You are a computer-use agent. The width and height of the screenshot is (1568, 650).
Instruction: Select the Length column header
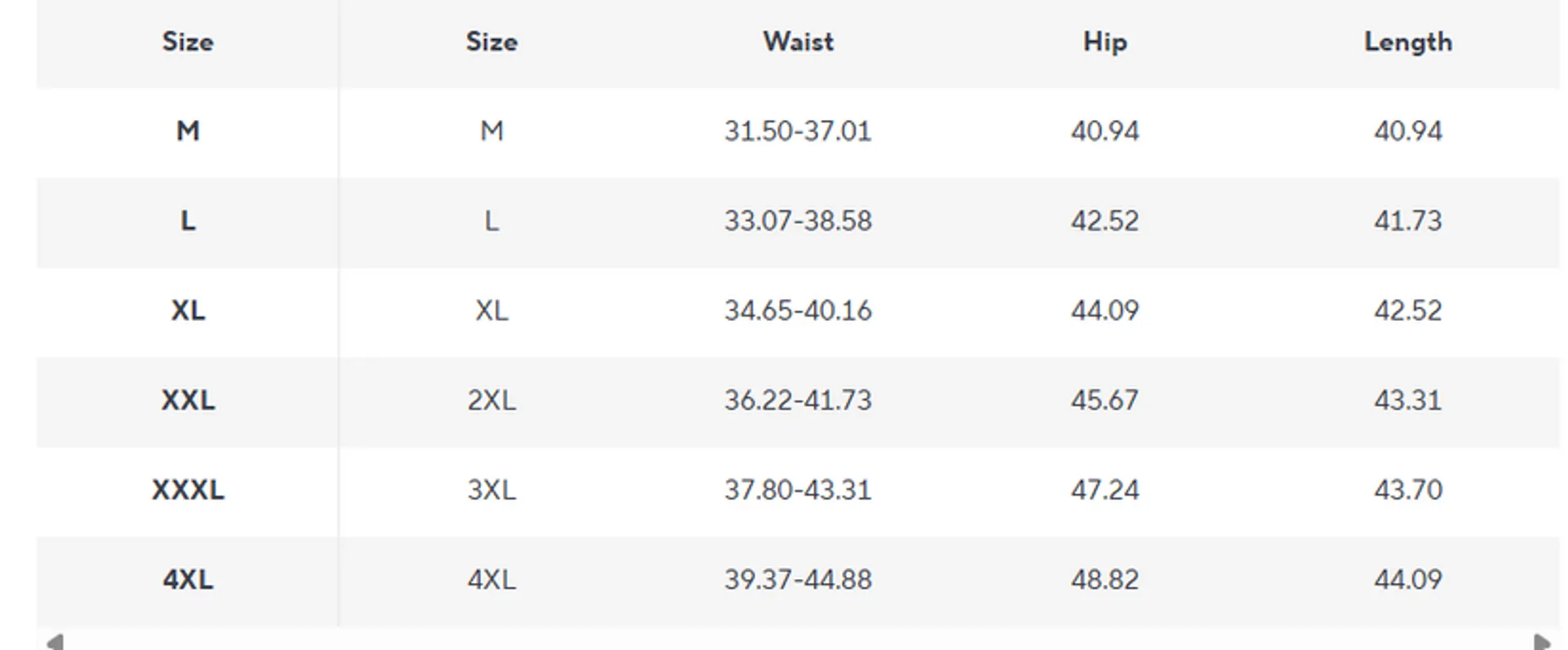(x=1407, y=42)
